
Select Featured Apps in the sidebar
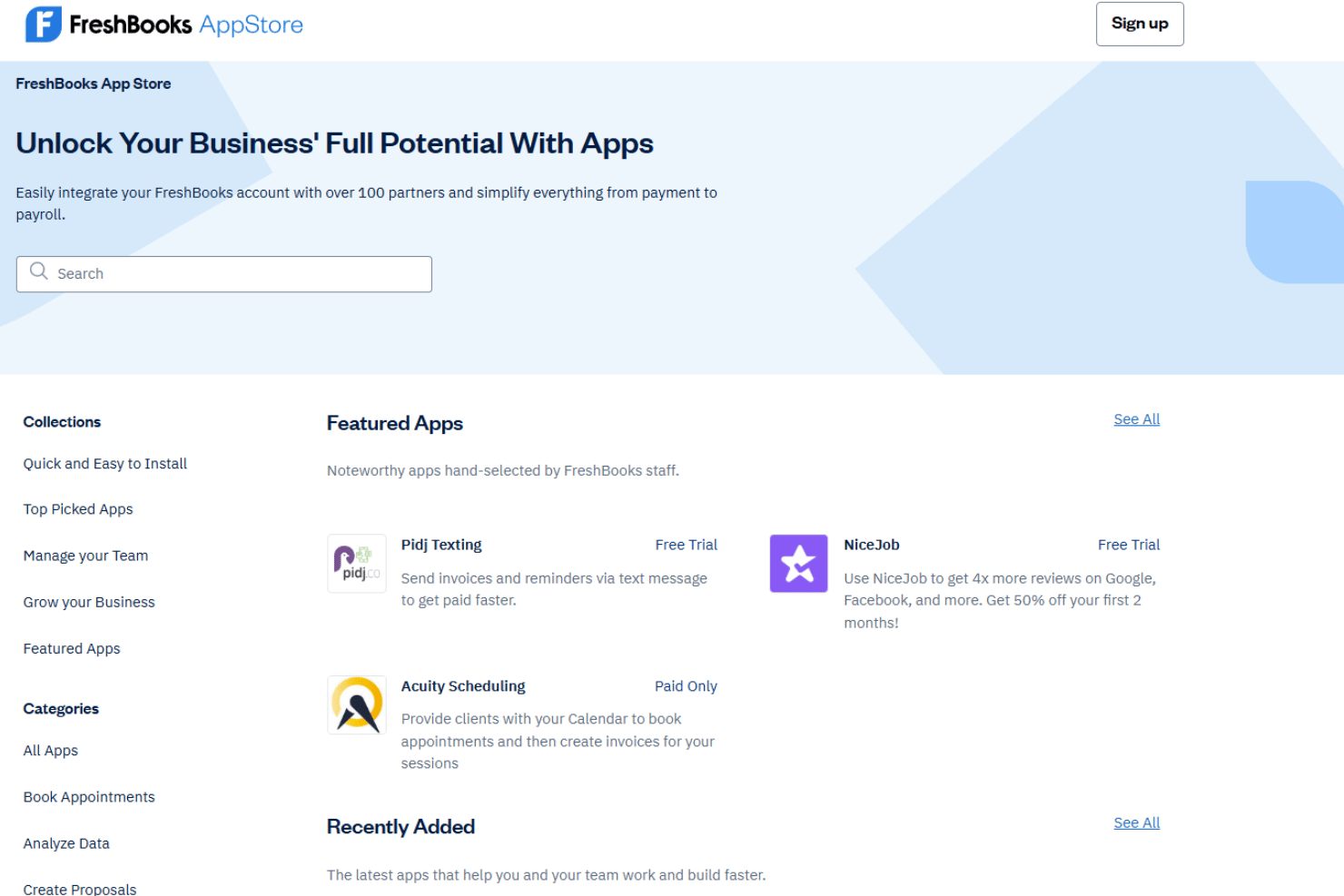[x=72, y=648]
